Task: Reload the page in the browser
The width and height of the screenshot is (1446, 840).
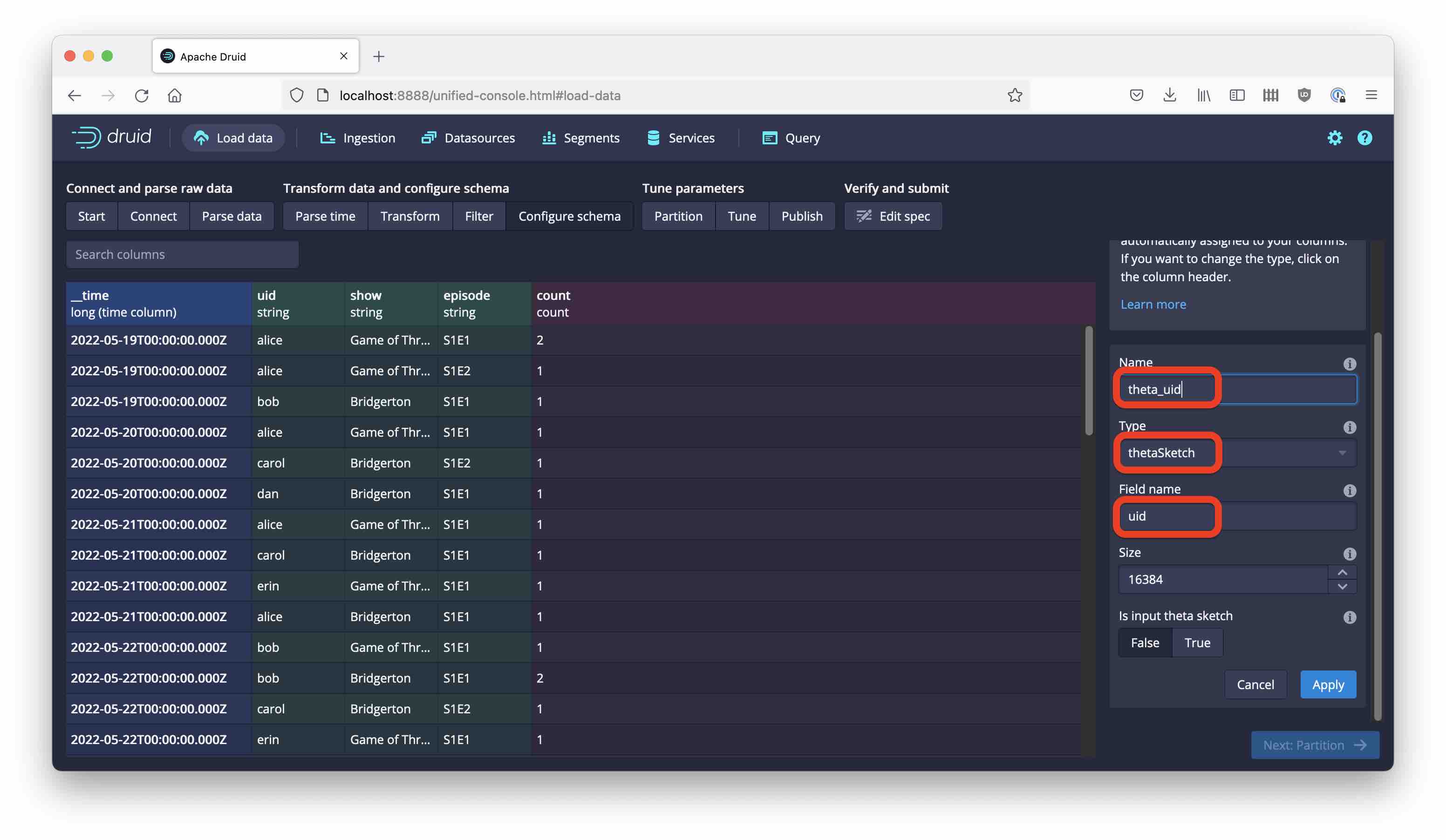Action: (x=142, y=95)
